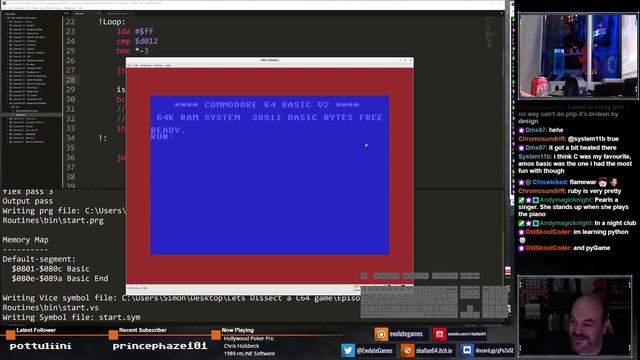The height and width of the screenshot is (360, 640).
Task: Click line number 34 in the gutter
Action: pos(71,138)
